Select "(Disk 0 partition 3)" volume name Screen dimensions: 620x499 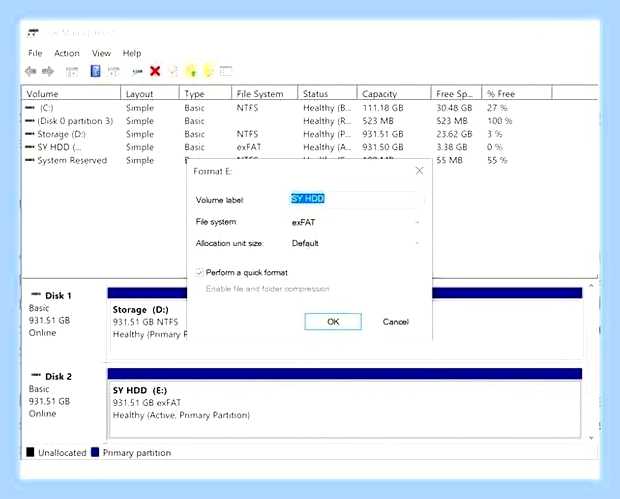click(75, 121)
